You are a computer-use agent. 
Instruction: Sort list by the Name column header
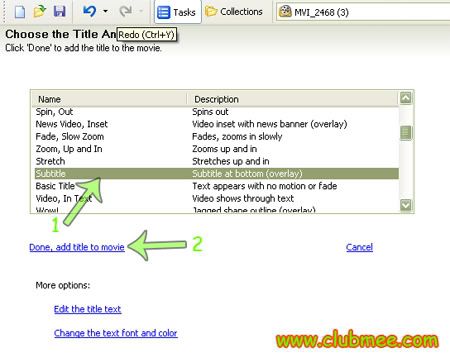point(109,99)
